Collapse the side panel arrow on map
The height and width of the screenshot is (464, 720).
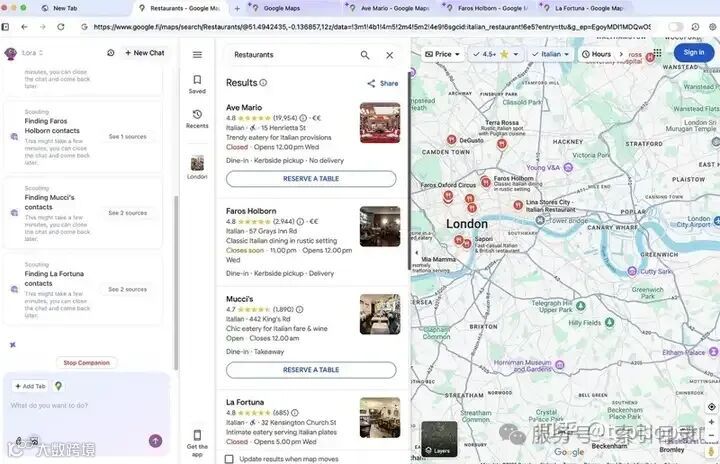[x=416, y=252]
